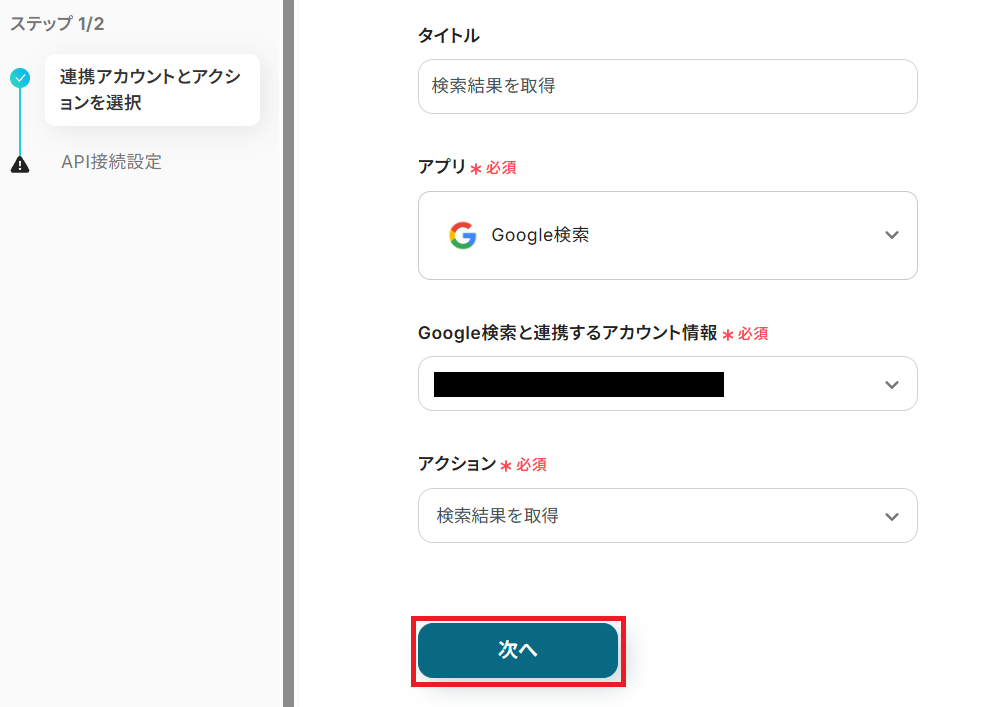
Task: Open account info dropdown chevron
Action: (892, 385)
